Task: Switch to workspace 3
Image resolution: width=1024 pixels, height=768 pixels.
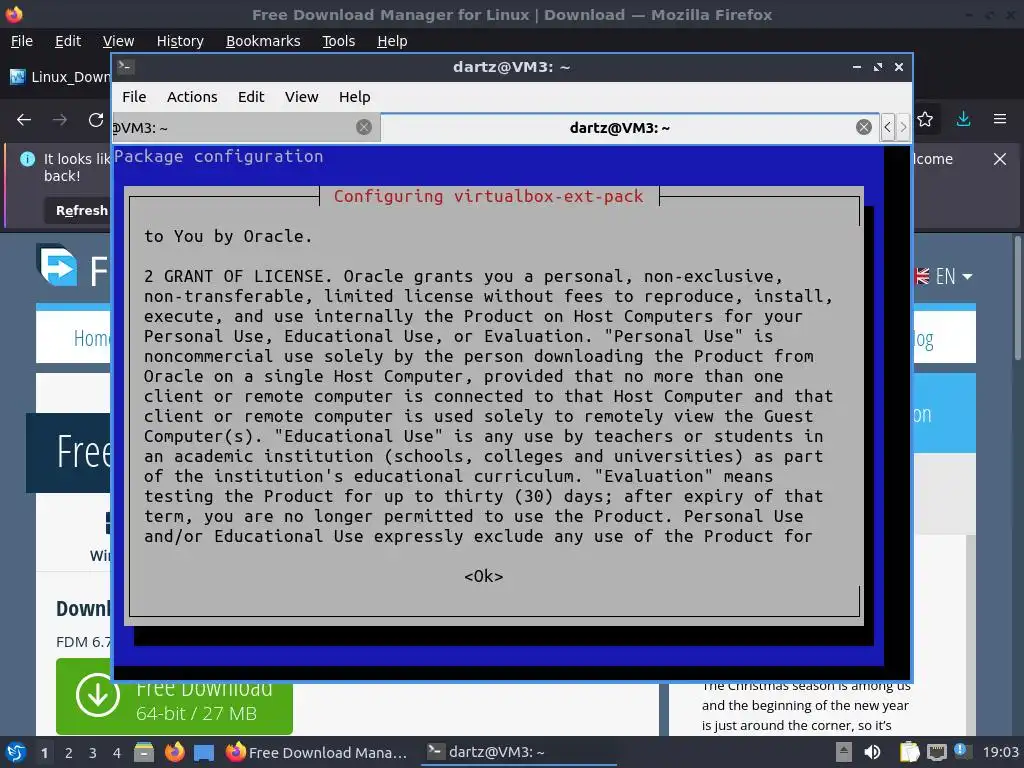Action: (x=93, y=753)
